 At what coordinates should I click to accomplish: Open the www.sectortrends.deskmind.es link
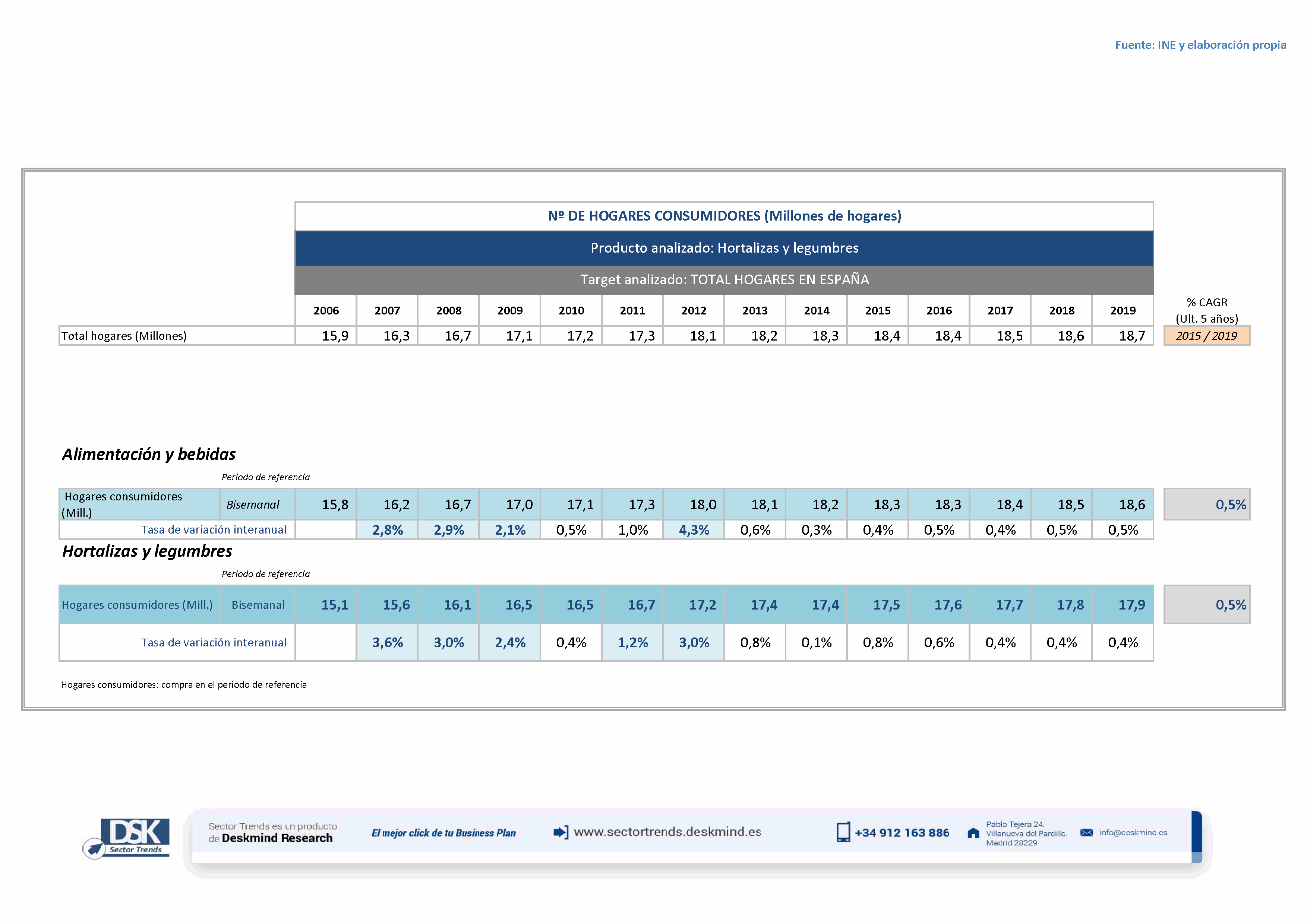tap(667, 832)
